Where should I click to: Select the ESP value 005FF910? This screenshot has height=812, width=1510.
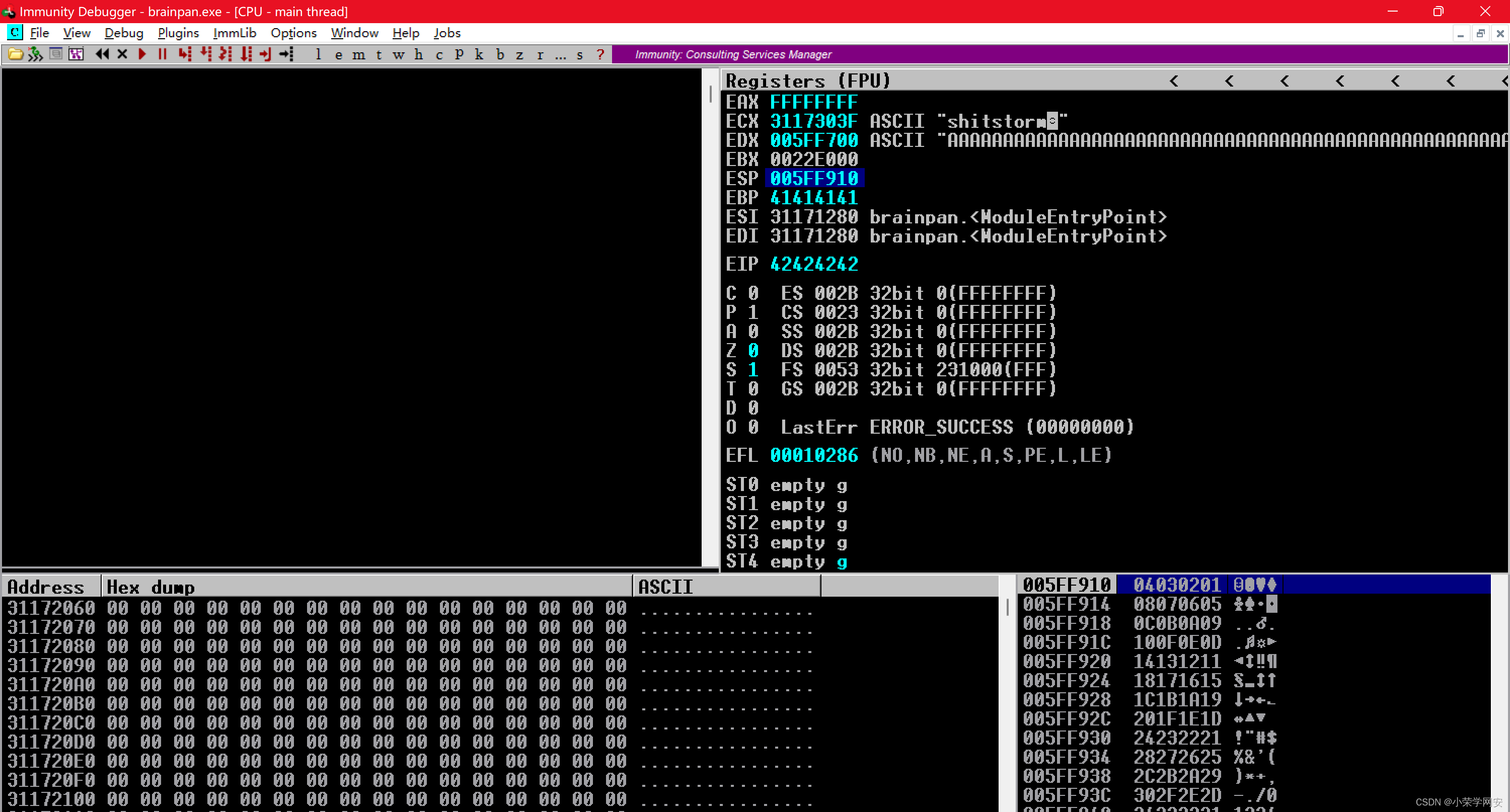pyautogui.click(x=813, y=179)
